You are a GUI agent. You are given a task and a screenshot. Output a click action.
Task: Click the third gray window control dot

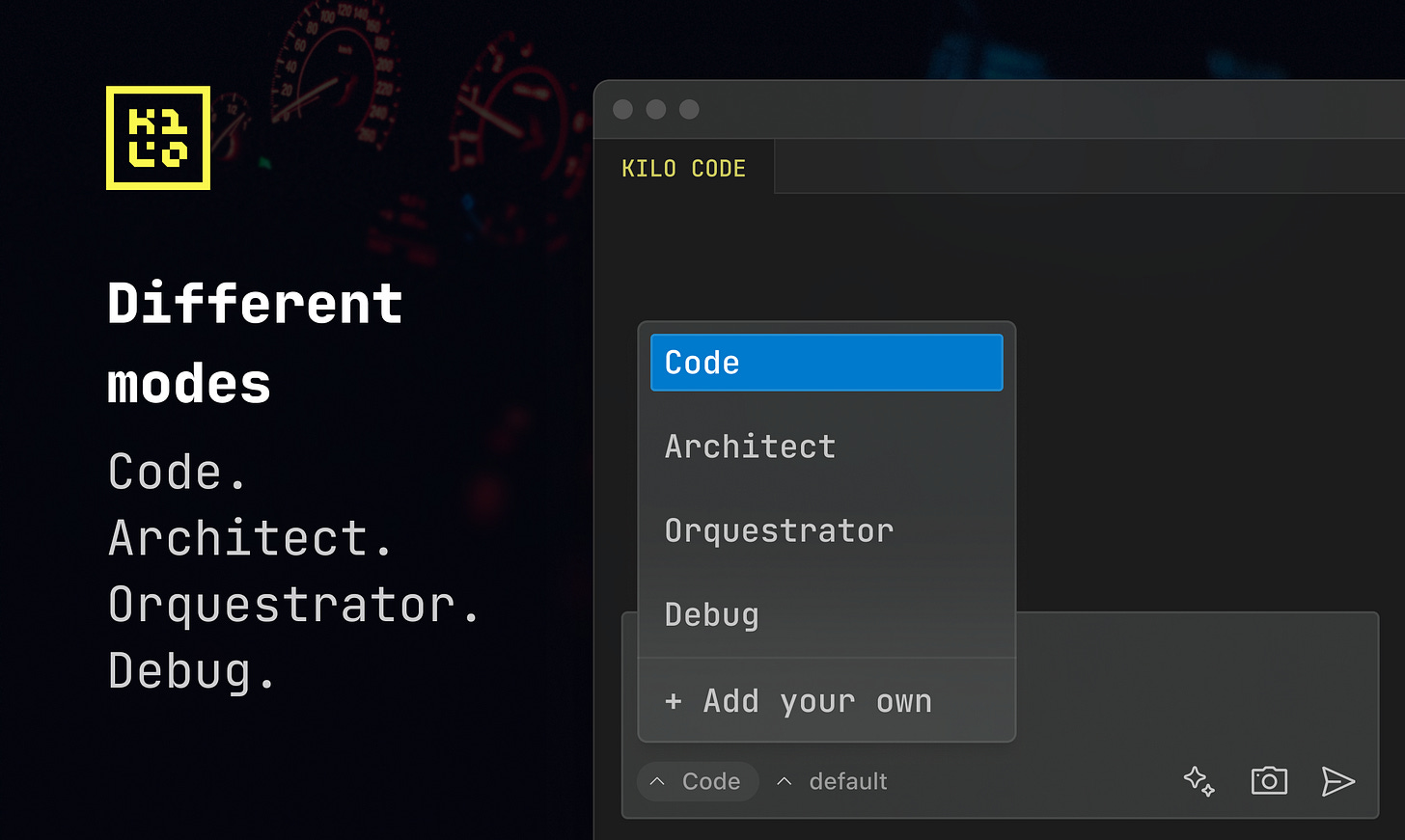[x=689, y=109]
